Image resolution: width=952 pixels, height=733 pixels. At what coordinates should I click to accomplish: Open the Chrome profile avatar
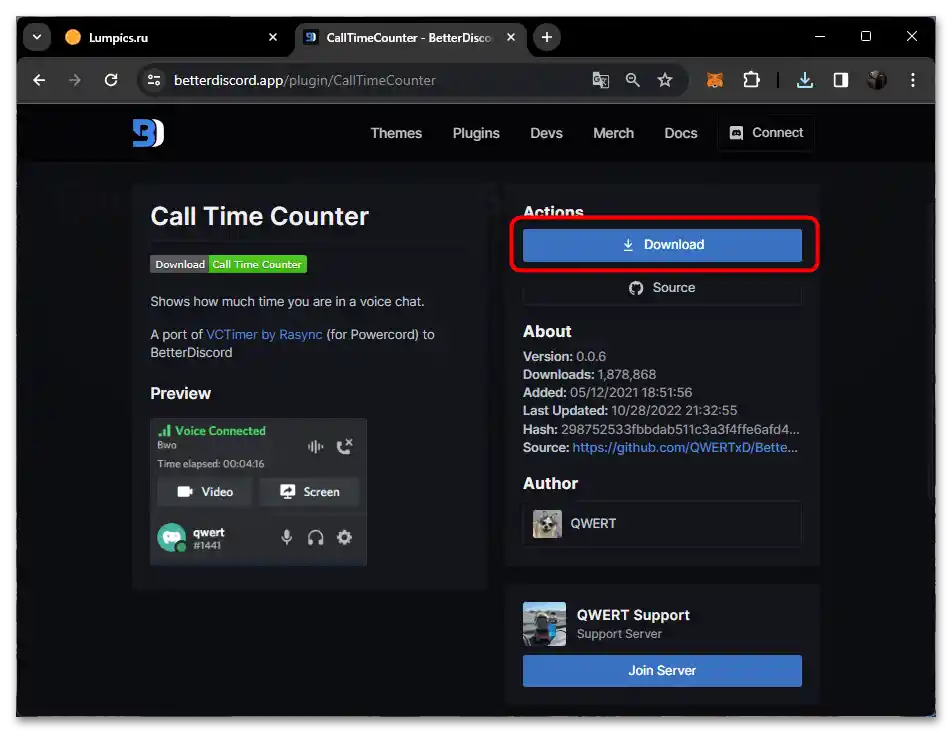point(877,80)
